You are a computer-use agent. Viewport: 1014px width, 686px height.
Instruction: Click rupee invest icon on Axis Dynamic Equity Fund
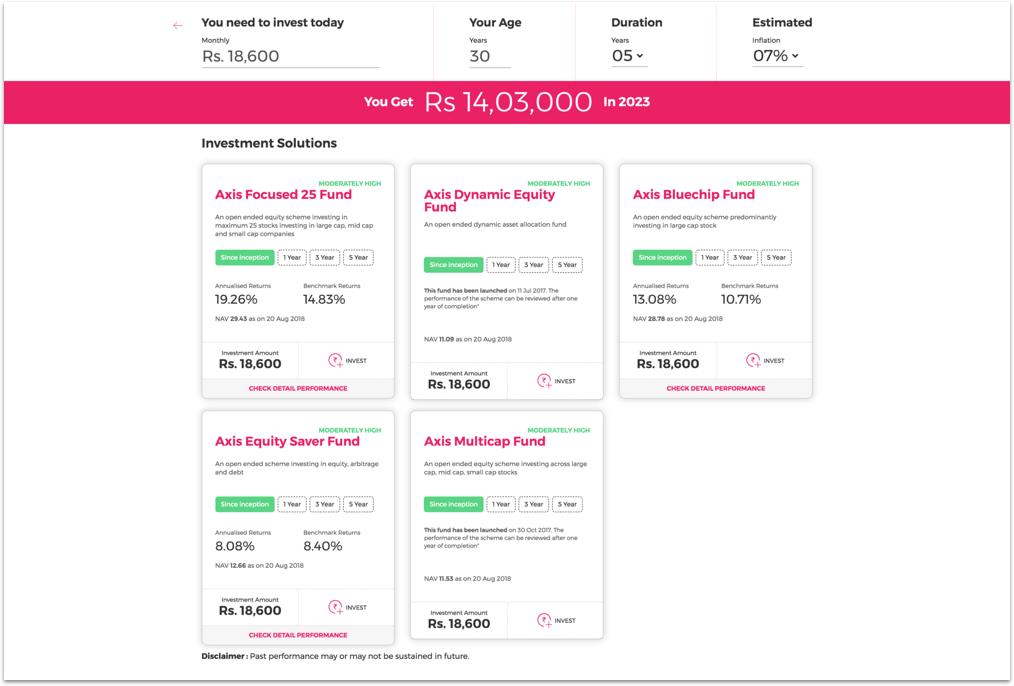[544, 380]
